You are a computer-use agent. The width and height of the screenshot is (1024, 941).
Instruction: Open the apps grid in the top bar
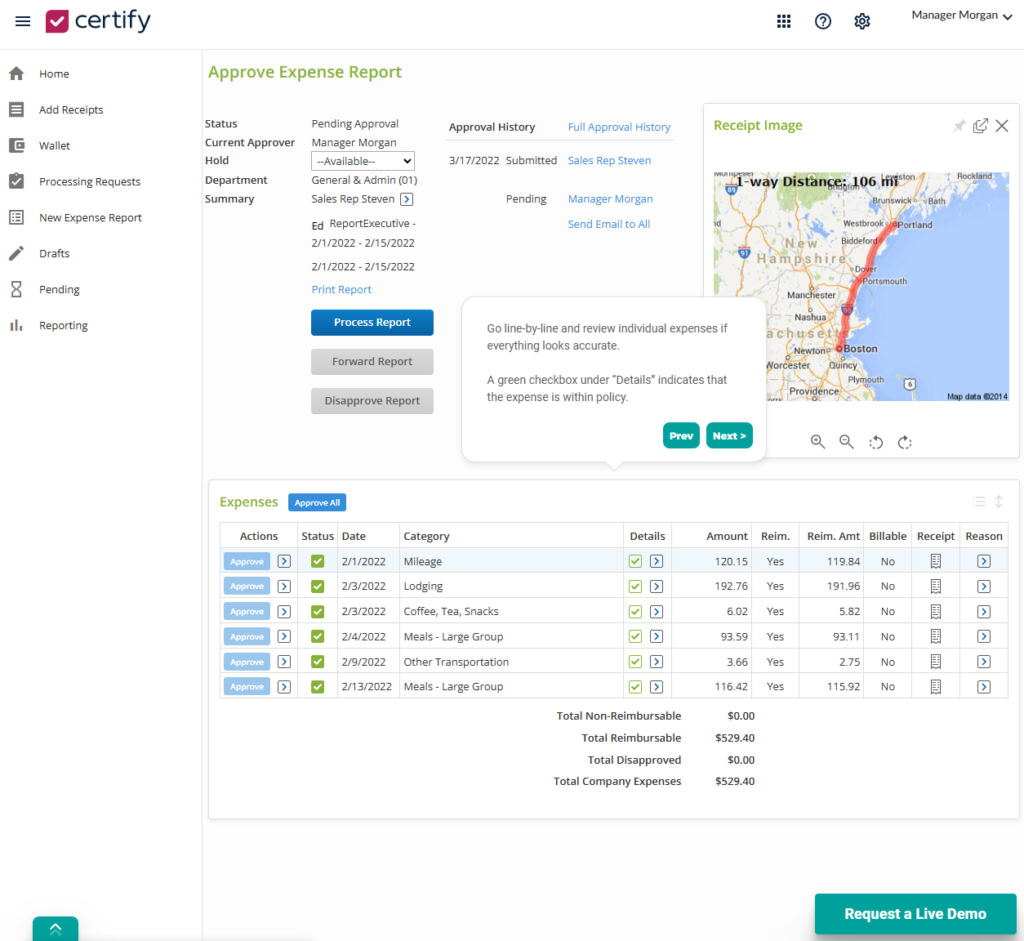pyautogui.click(x=784, y=20)
